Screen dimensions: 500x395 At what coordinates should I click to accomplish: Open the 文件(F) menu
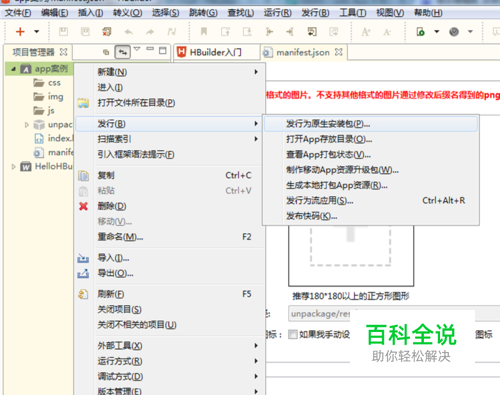[18, 13]
